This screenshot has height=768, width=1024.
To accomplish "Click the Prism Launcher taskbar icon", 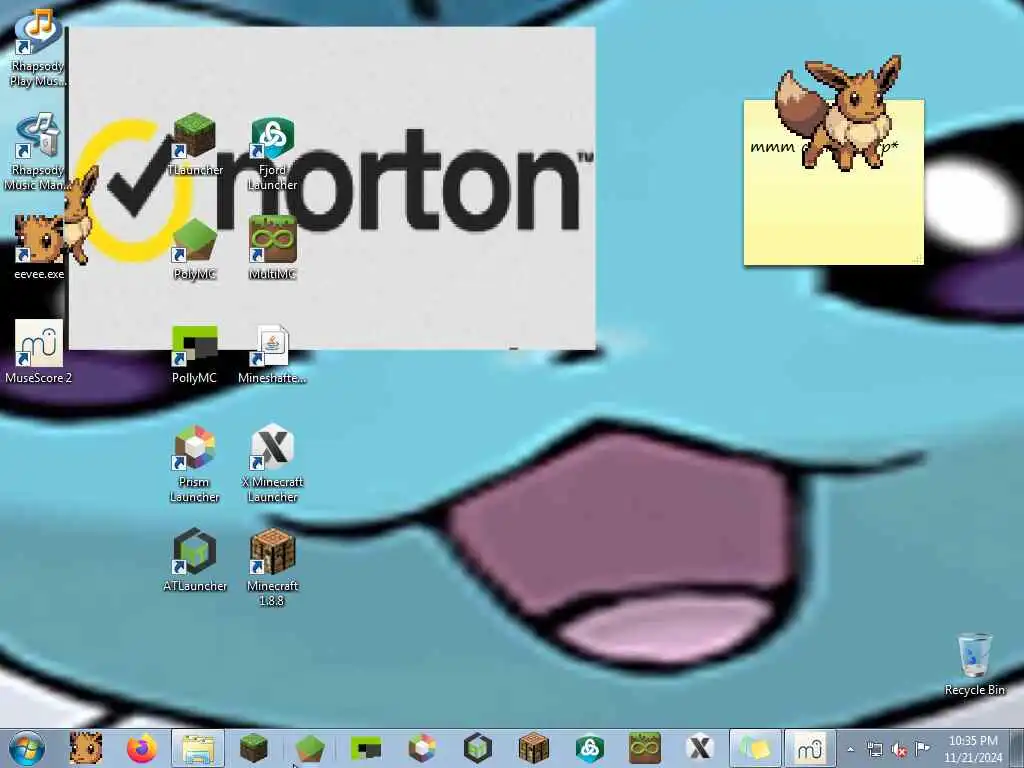I will [422, 748].
